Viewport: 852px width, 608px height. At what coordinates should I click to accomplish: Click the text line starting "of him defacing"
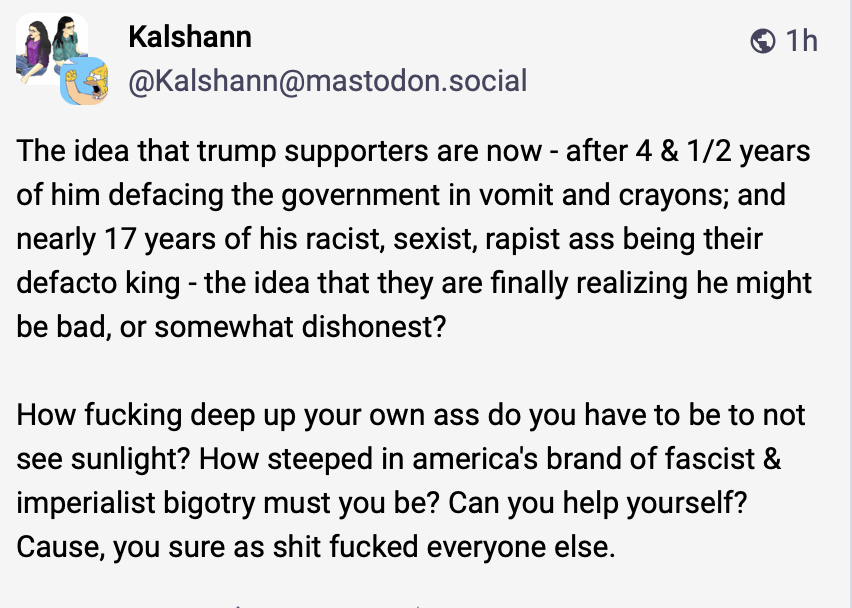(401, 195)
